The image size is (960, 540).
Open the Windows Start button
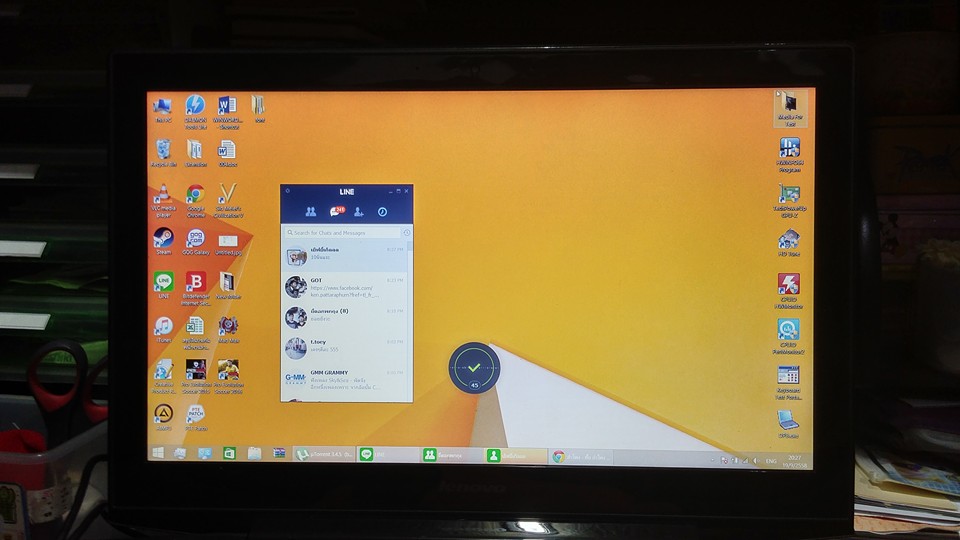[x=158, y=453]
